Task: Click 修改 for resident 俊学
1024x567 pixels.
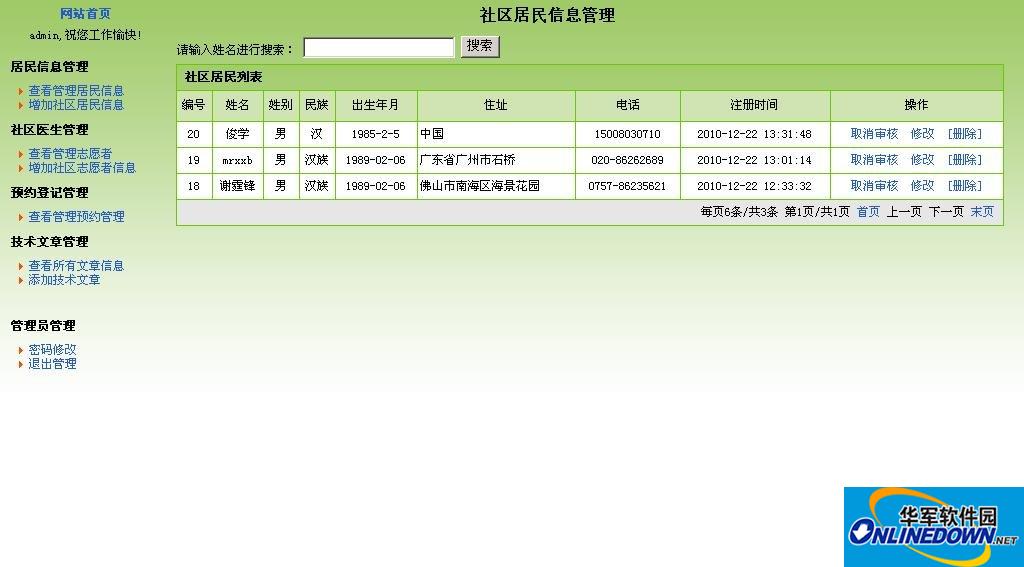Action: pyautogui.click(x=922, y=134)
